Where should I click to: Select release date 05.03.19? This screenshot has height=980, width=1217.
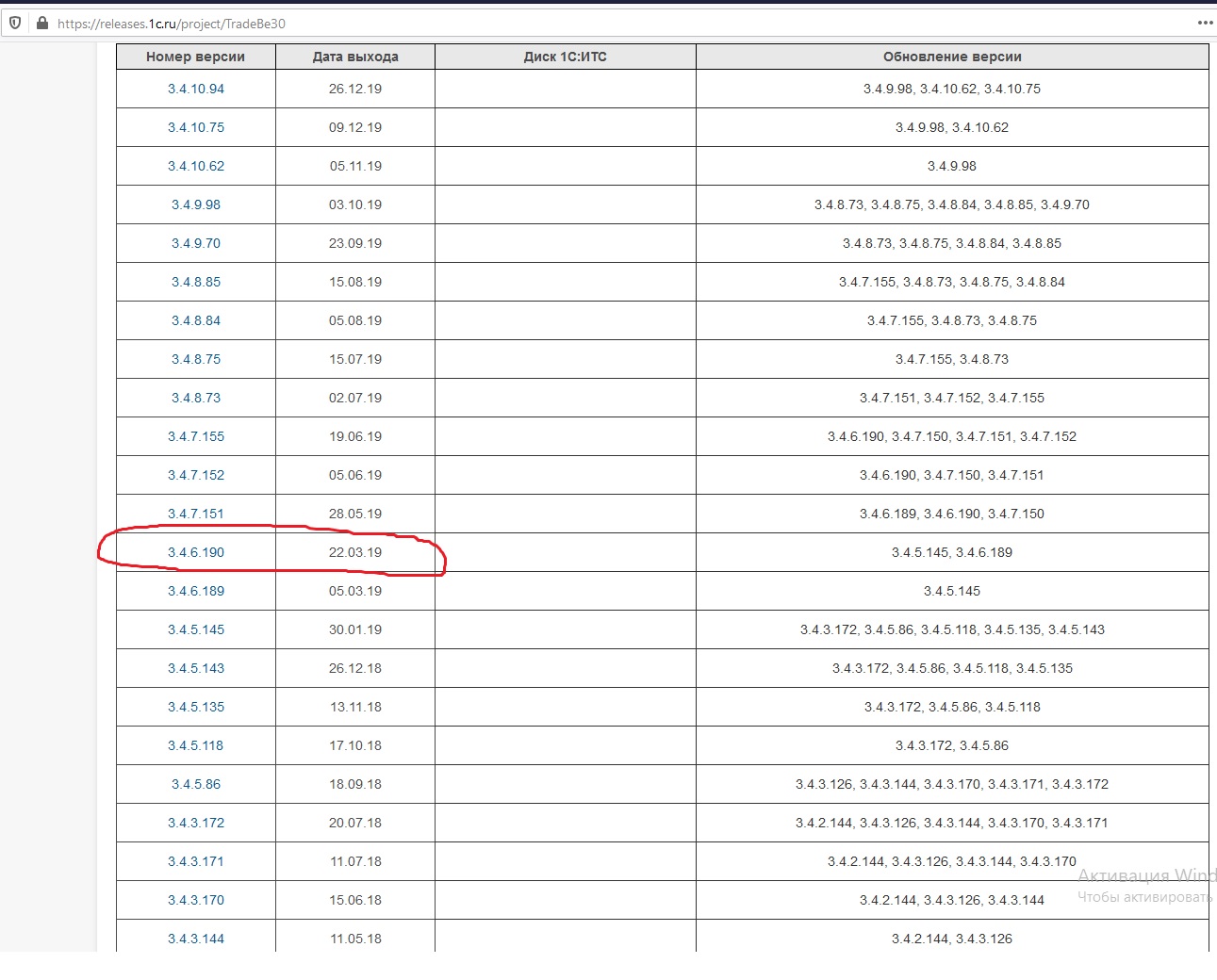pos(355,591)
